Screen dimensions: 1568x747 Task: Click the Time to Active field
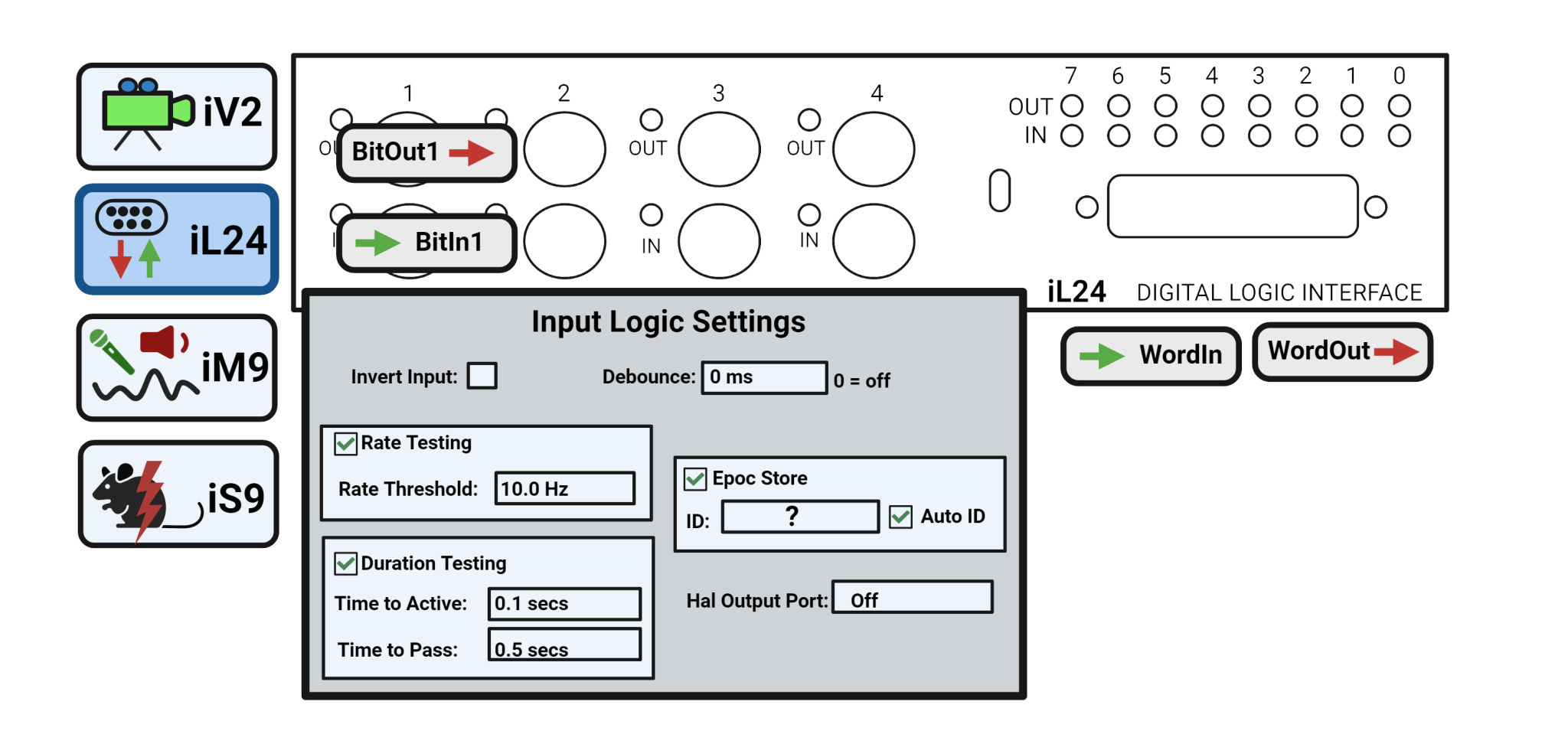tap(564, 604)
